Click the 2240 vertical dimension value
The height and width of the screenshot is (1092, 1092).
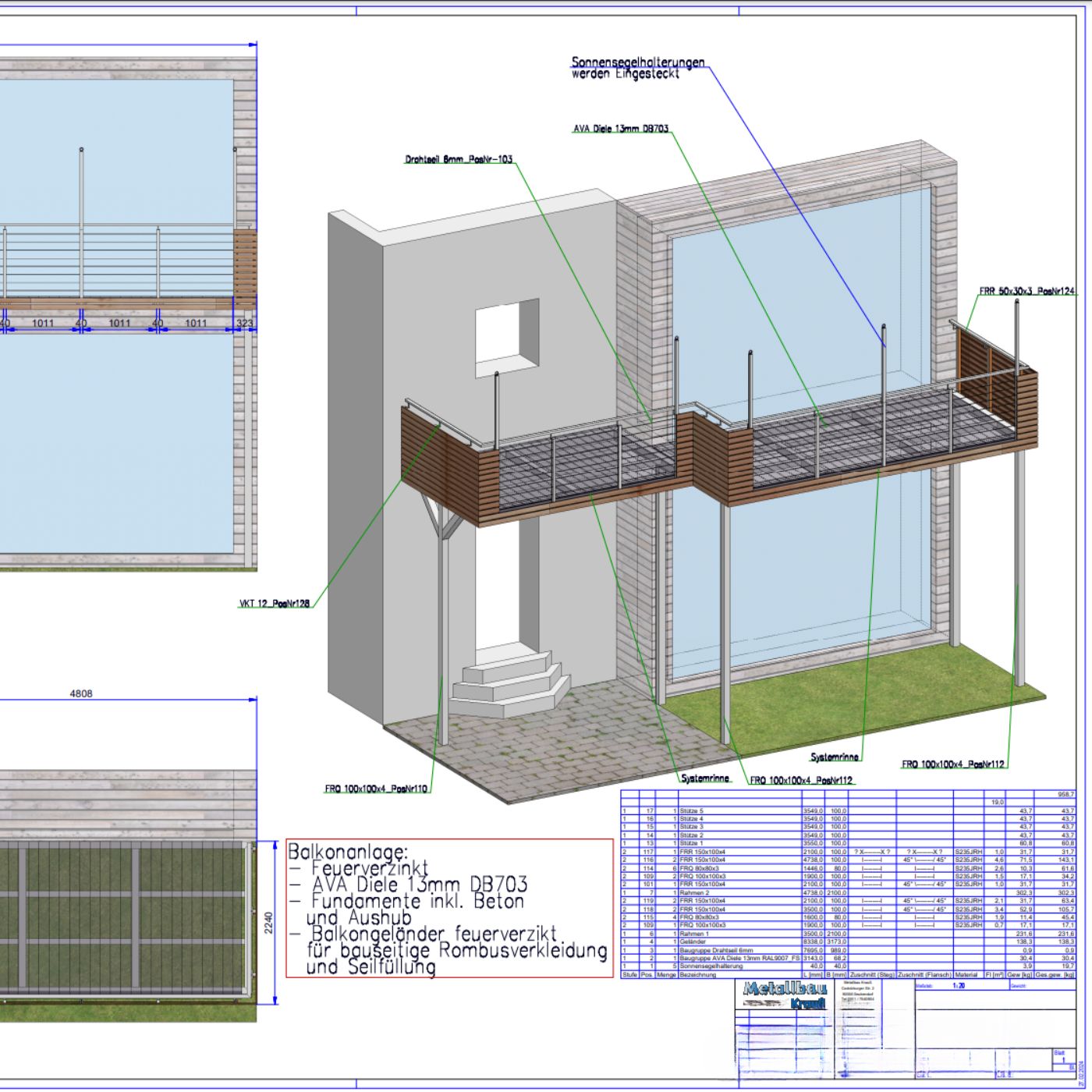(268, 923)
